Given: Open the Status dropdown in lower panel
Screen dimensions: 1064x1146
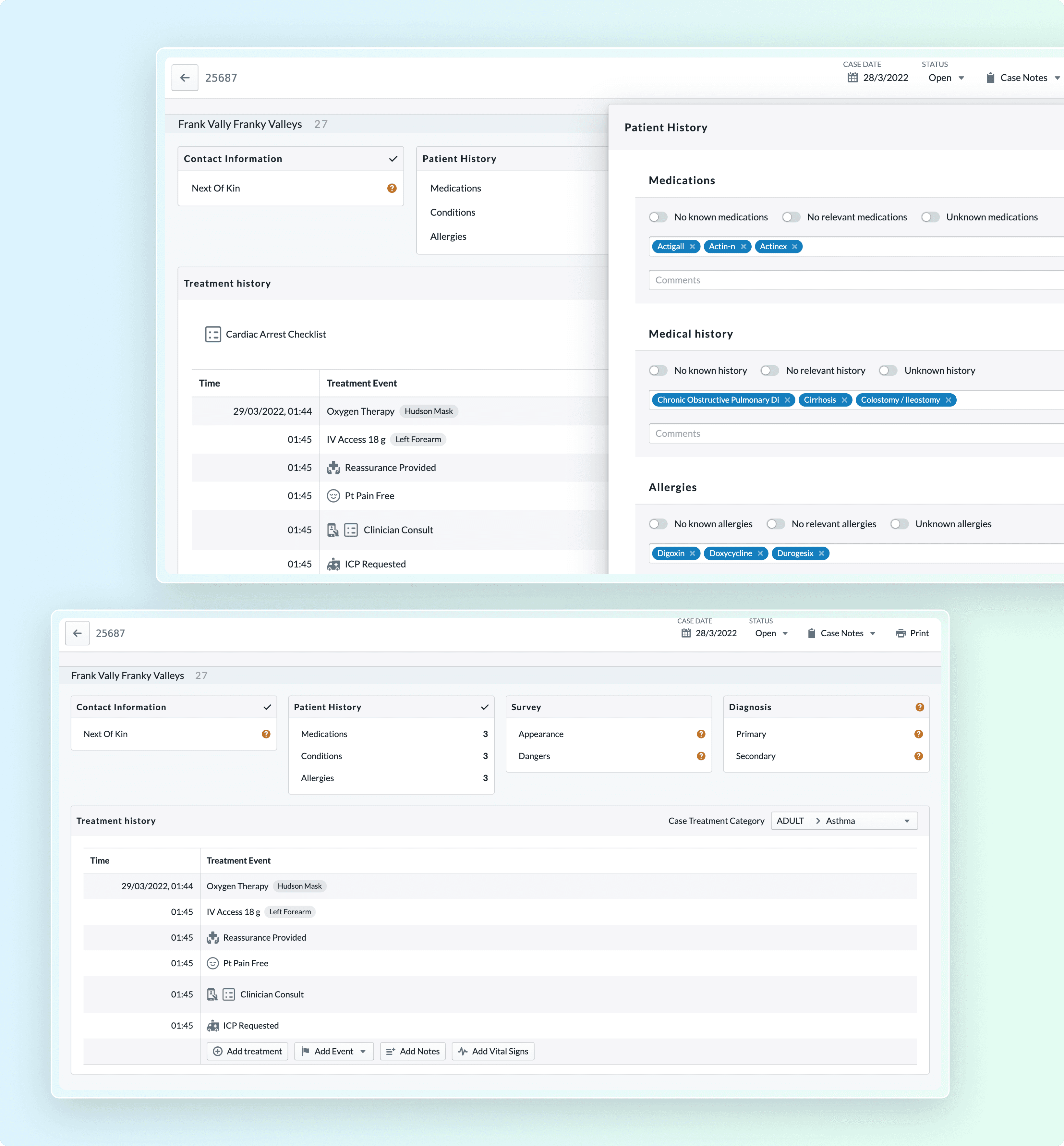Looking at the screenshot, I should coord(771,633).
